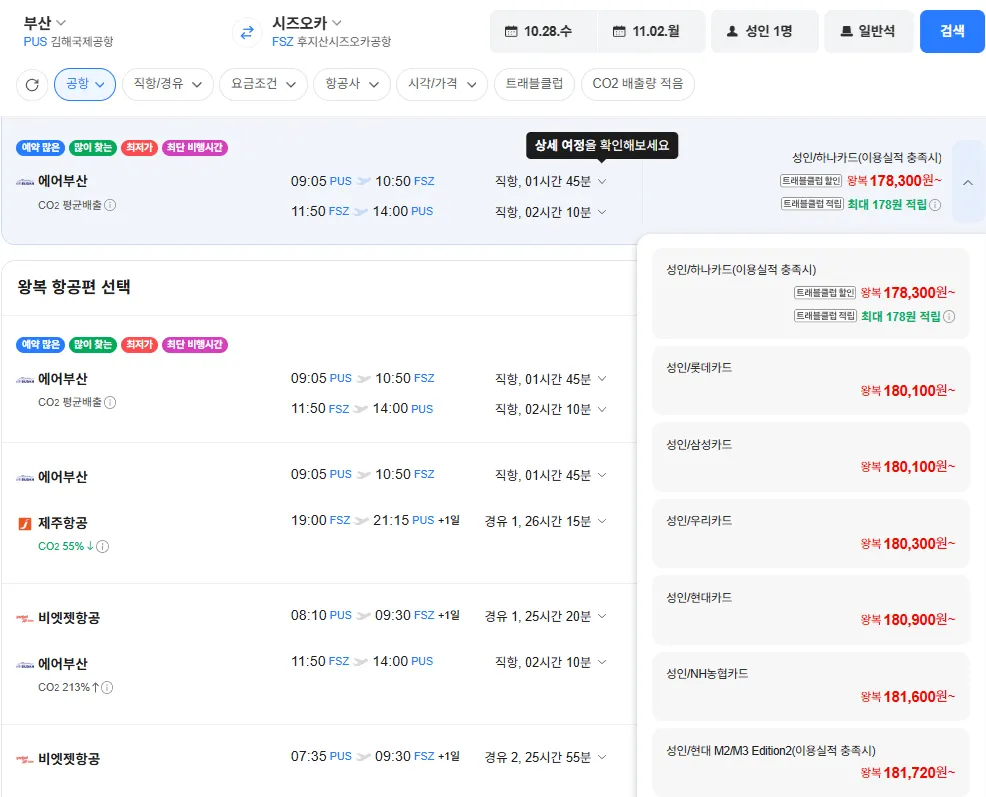Select the 현대 M2/M3 Edition2 181,720원 fare
The image size is (986, 797).
811,762
